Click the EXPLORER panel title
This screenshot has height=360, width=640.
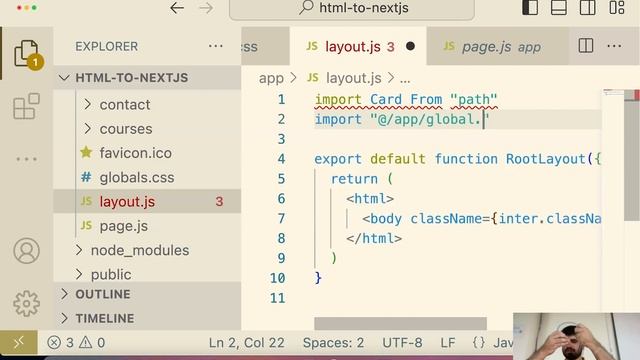coord(107,47)
